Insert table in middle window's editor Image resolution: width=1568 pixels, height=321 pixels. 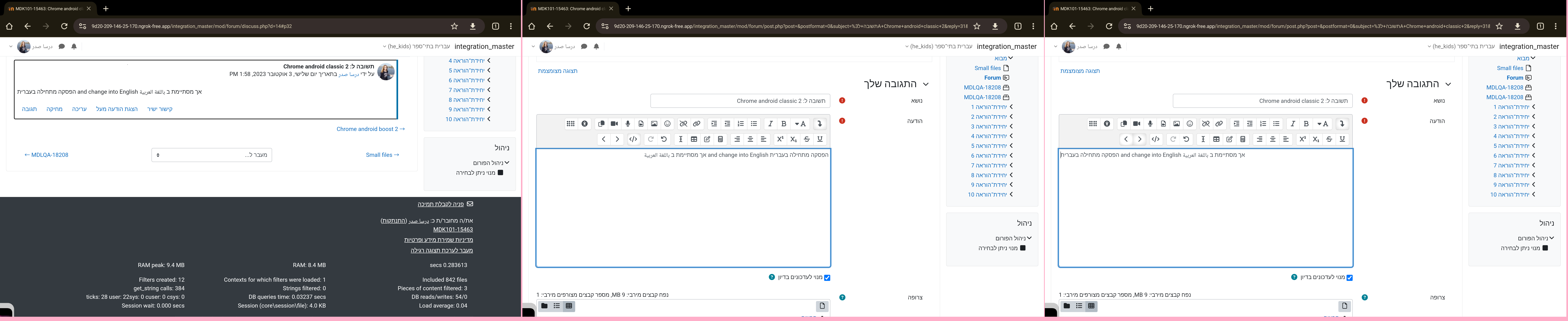coord(694,139)
